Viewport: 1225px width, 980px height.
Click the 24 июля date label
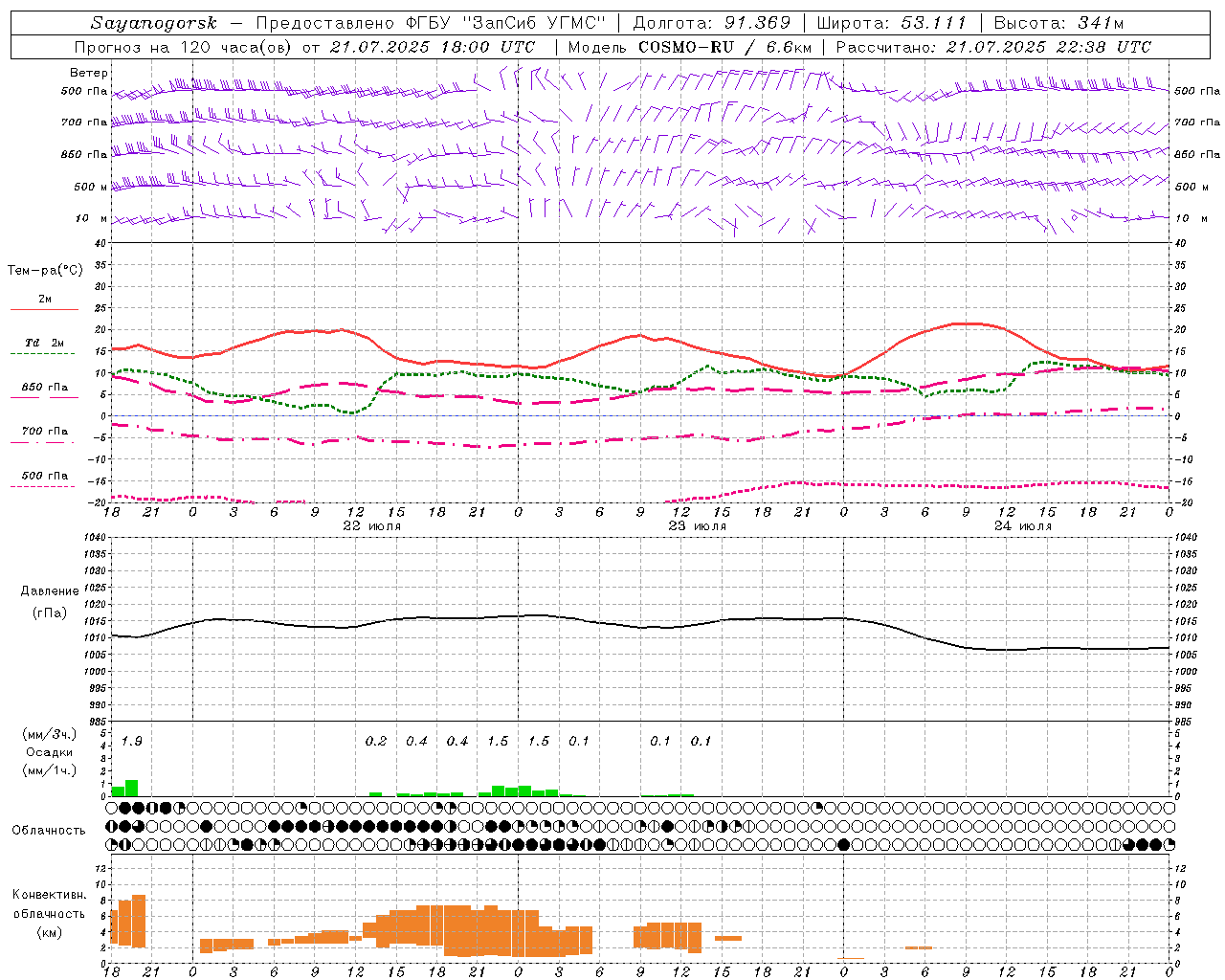(x=1023, y=526)
